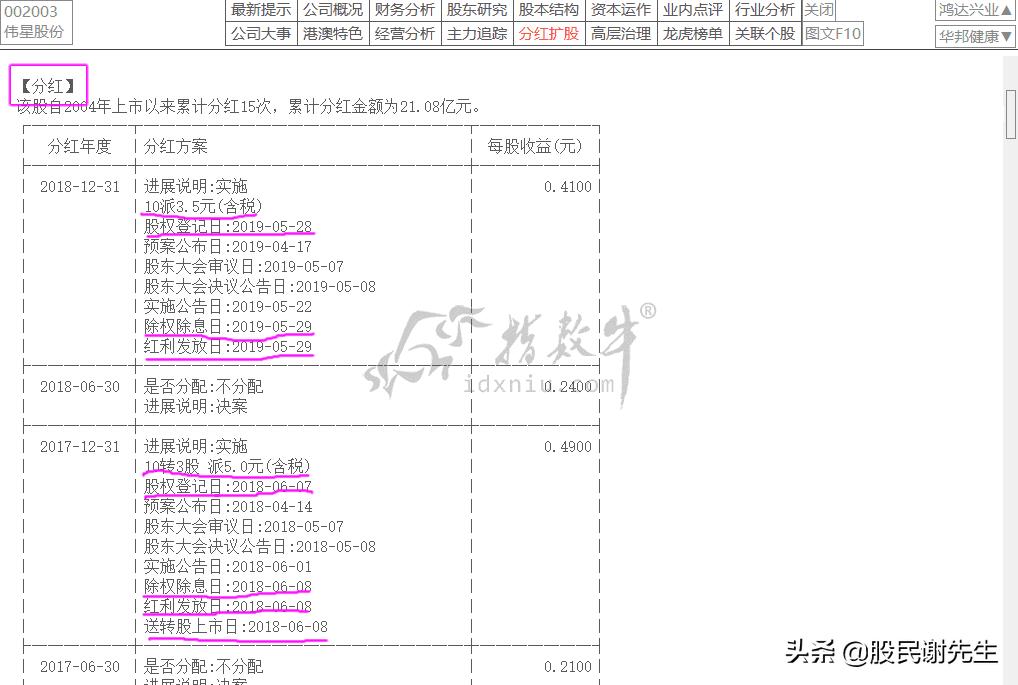View 港澳特色 content
The image size is (1018, 685).
[332, 32]
